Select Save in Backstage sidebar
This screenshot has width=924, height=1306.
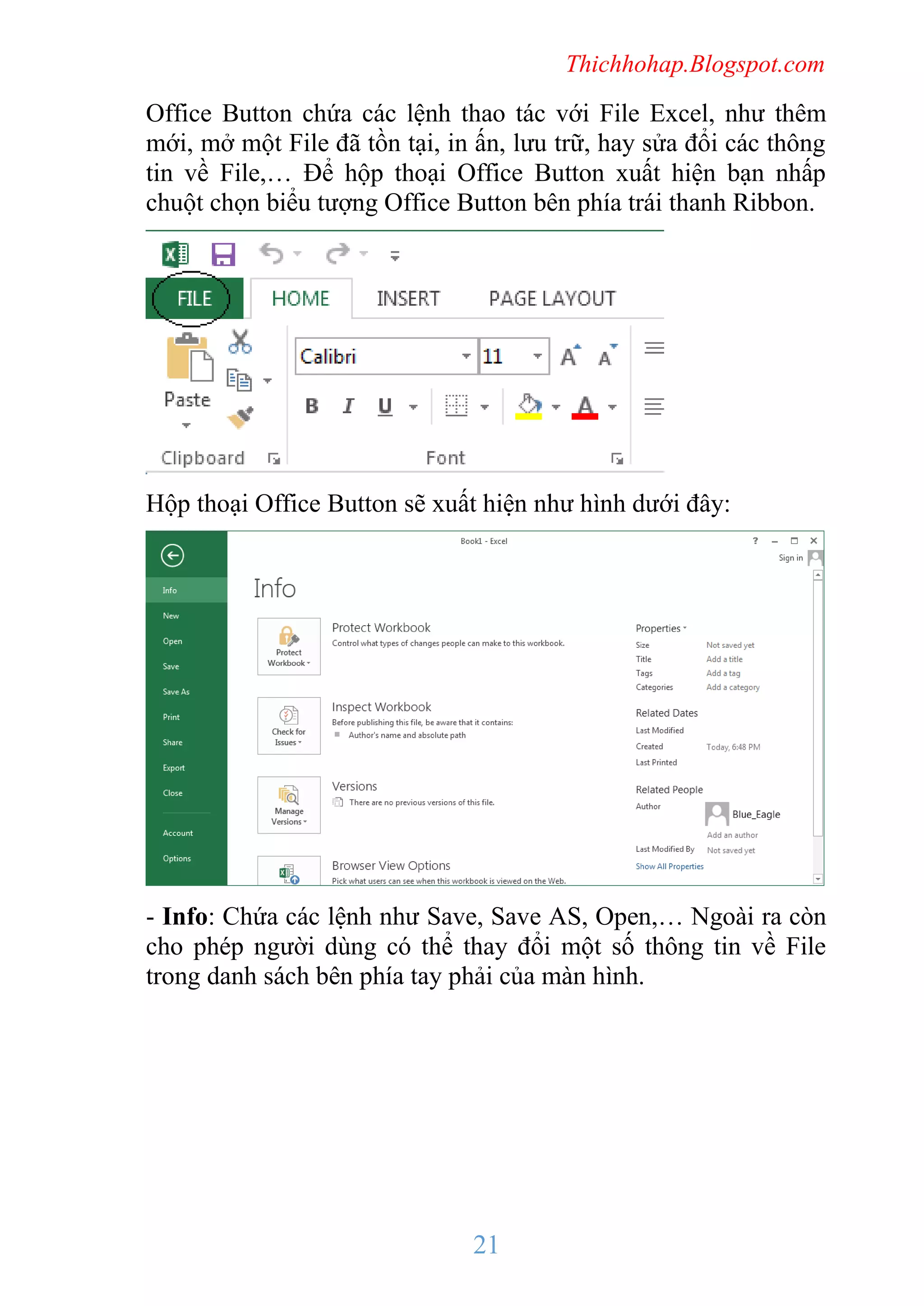[x=187, y=667]
